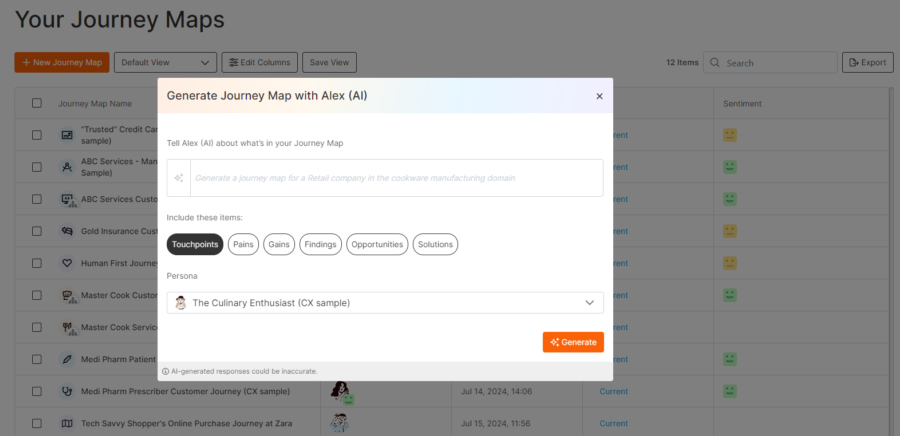
Task: Tick the checkbox for Tech Savvy Shopper row
Action: coord(37,423)
